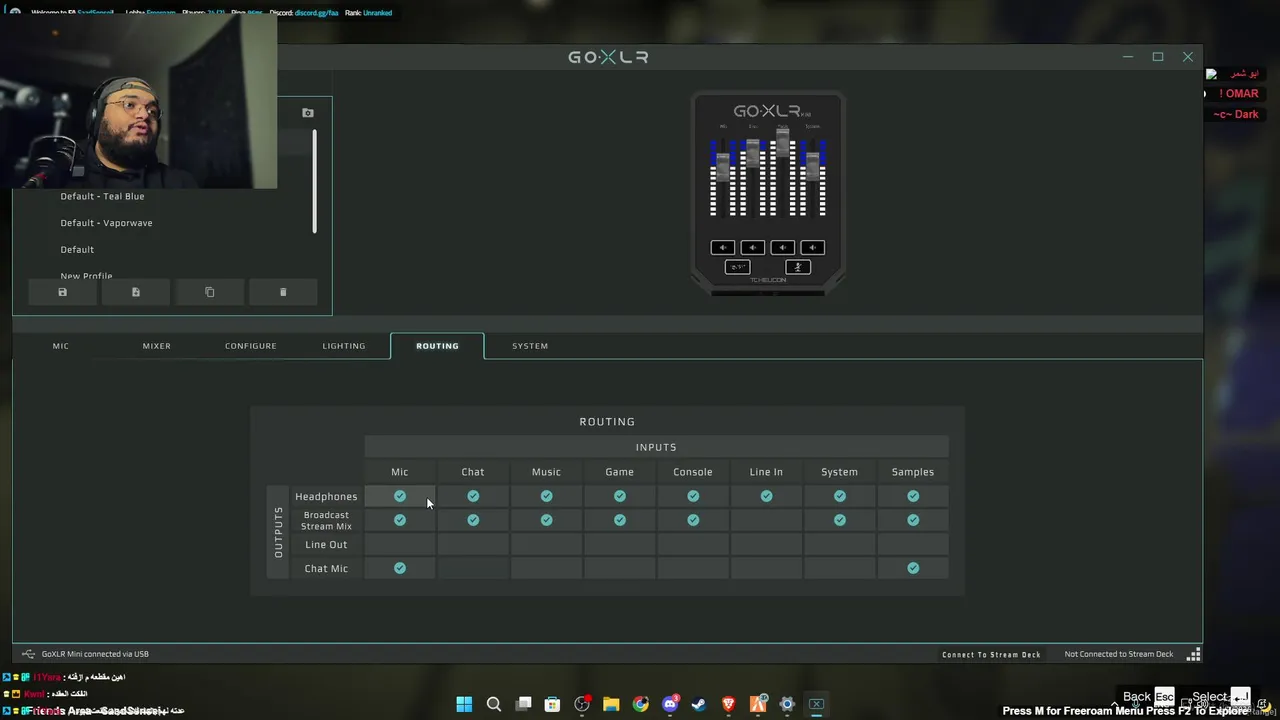Mute the Chat channel on the GoXLR device
Image resolution: width=1280 pixels, height=720 pixels.
pos(752,247)
